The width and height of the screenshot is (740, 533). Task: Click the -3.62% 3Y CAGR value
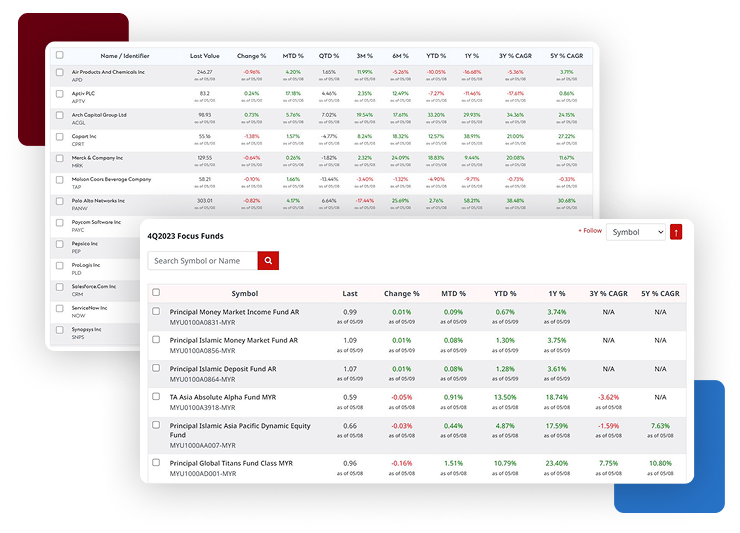608,397
